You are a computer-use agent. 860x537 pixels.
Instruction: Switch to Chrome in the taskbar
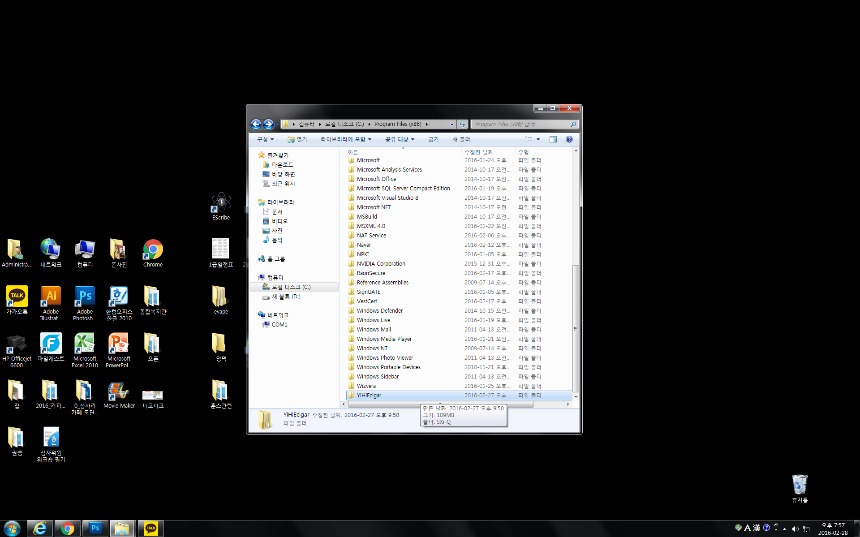point(67,528)
